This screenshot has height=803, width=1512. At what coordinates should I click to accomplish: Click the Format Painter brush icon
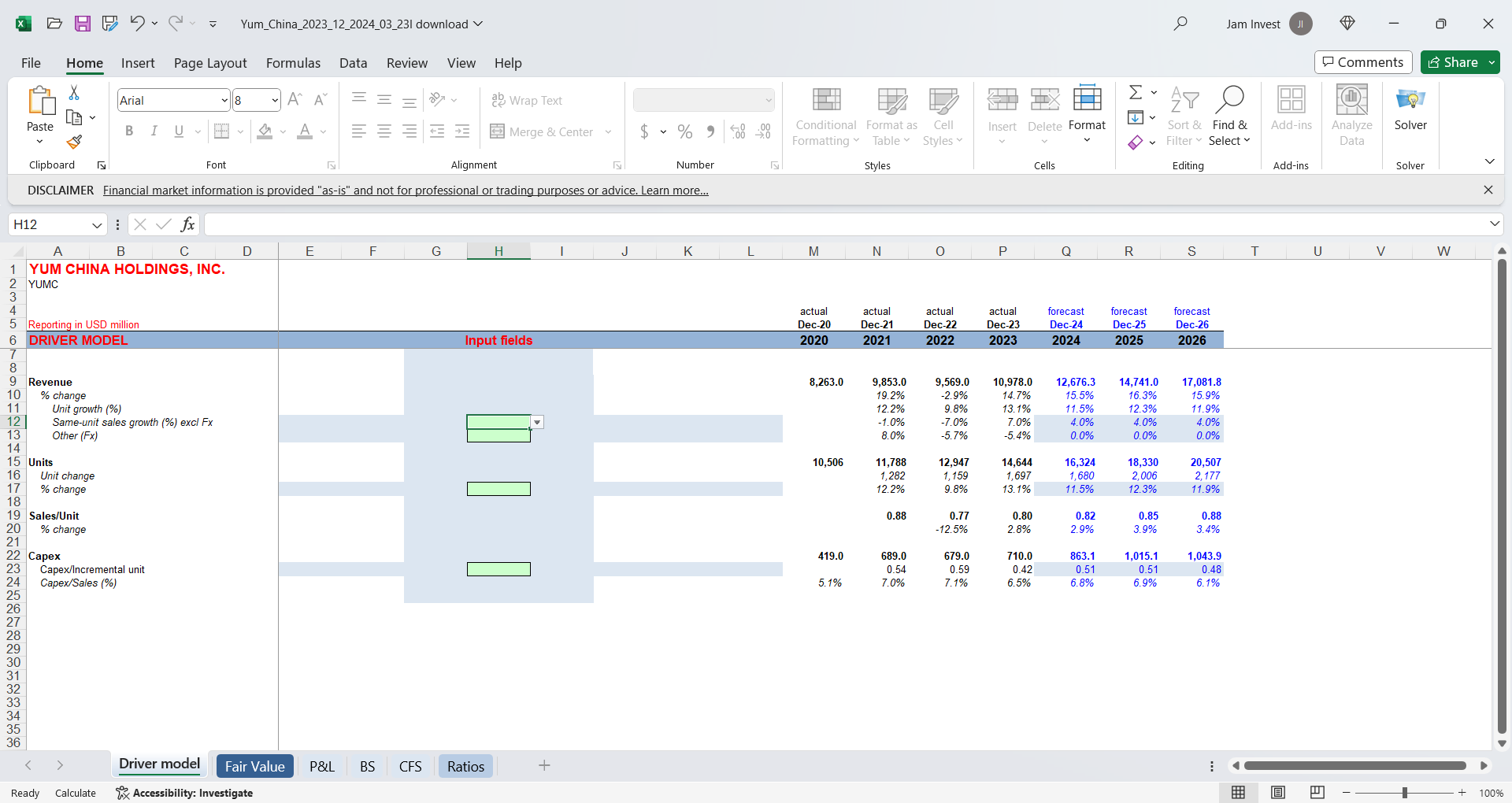pos(74,142)
